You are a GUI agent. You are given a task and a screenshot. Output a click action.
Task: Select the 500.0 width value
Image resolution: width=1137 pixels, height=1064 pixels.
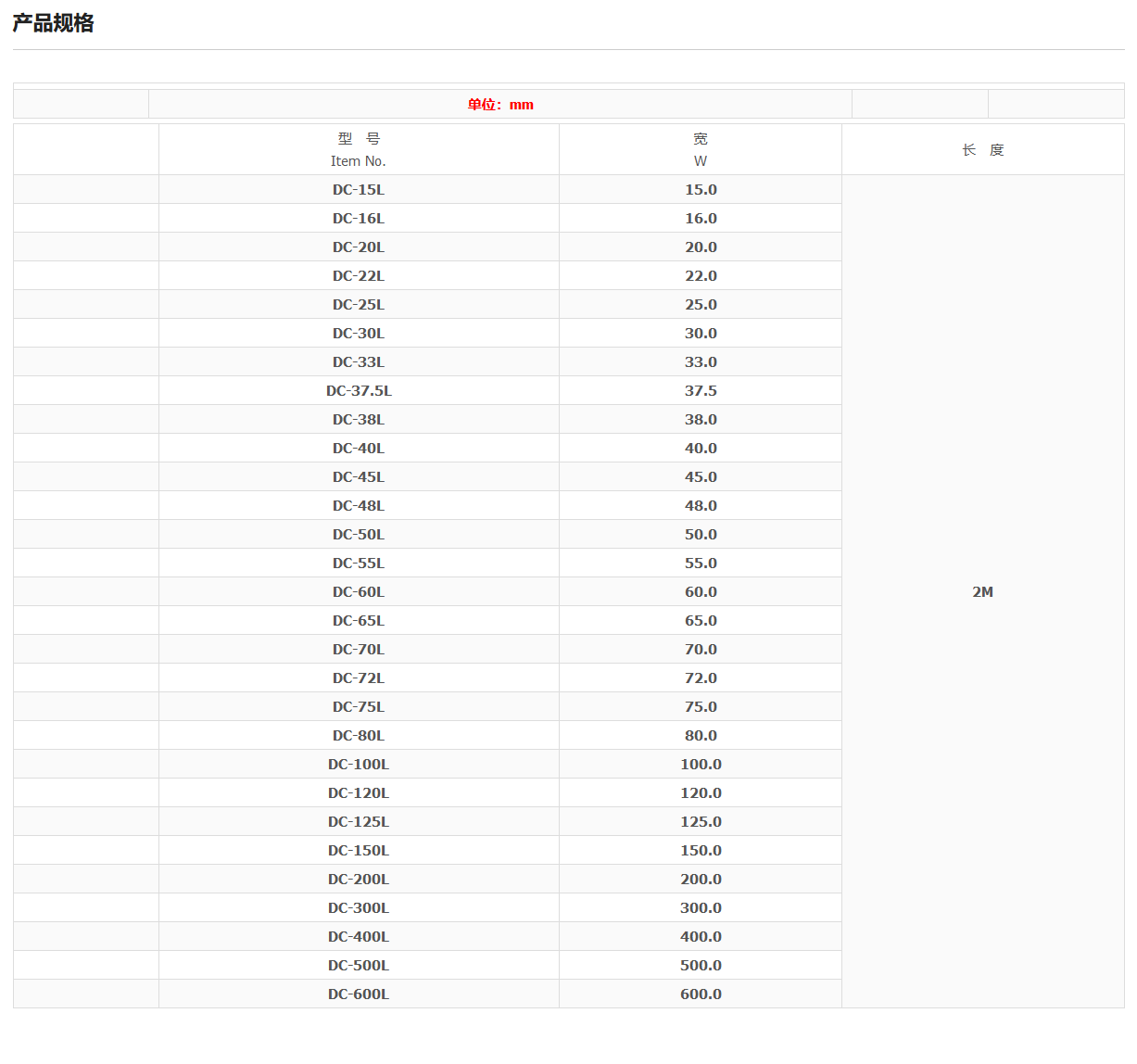pyautogui.click(x=701, y=966)
